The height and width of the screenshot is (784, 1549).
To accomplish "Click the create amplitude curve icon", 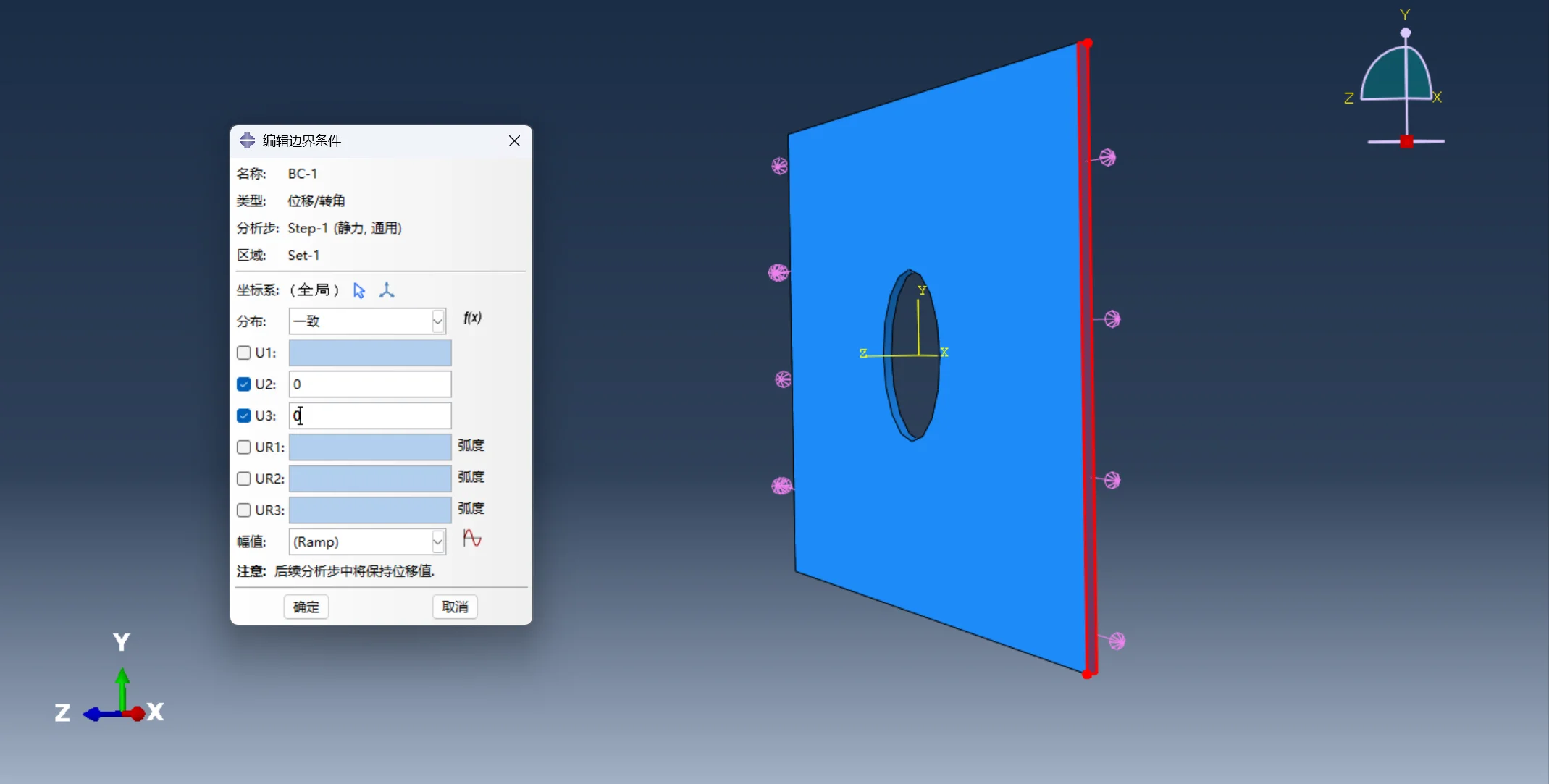I will tap(472, 539).
